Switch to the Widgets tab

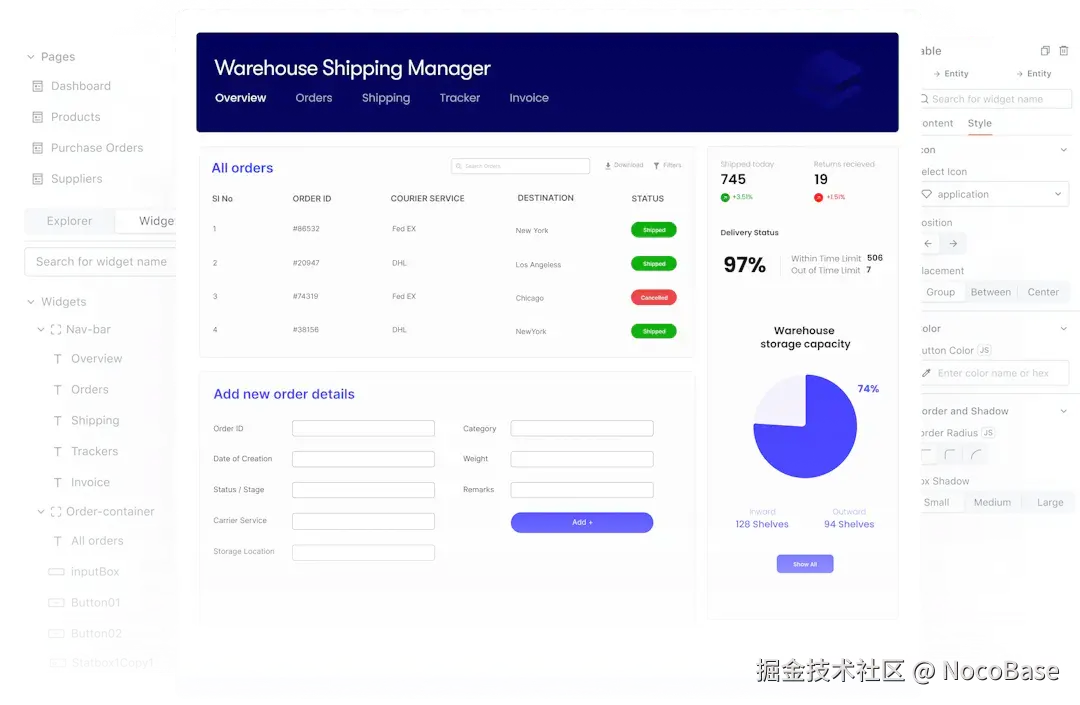(146, 221)
